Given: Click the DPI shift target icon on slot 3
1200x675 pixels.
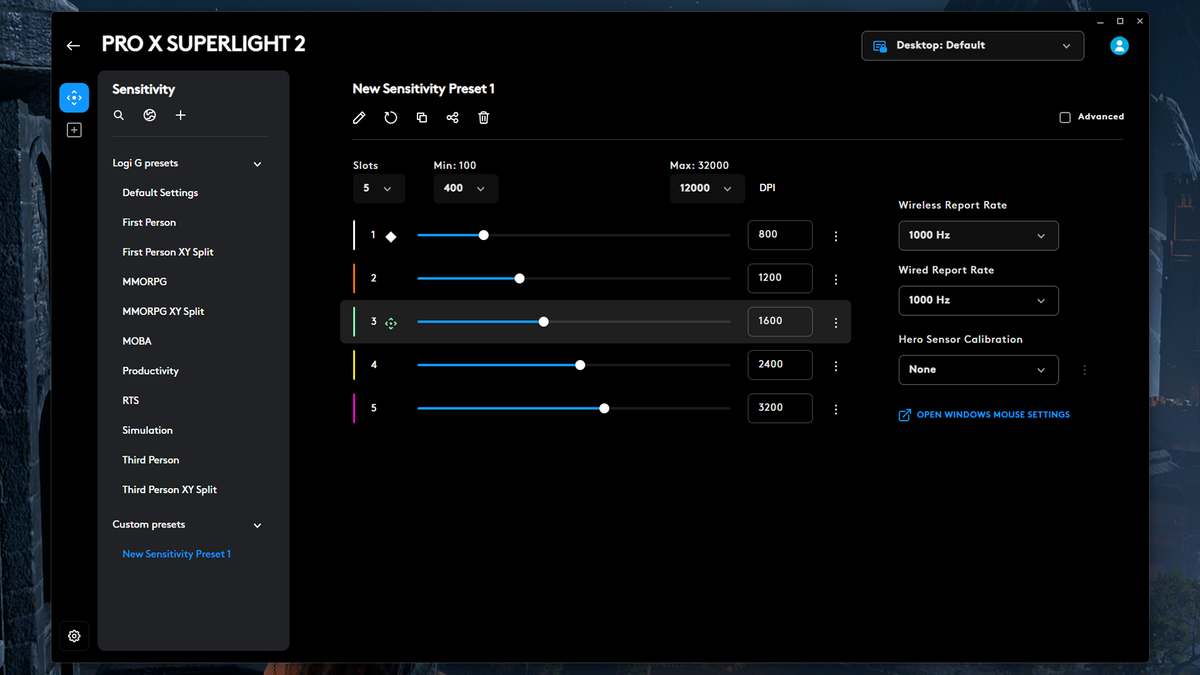Looking at the screenshot, I should coord(391,323).
